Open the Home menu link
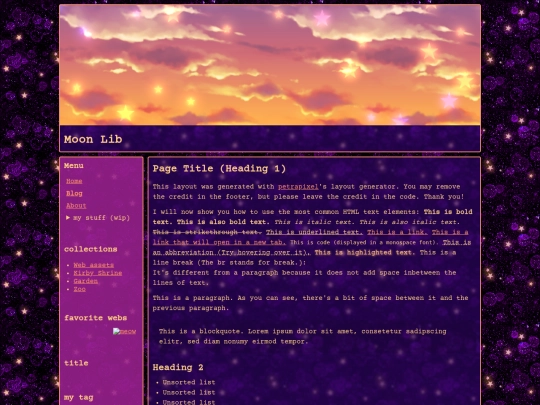This screenshot has width=540, height=405. pos(74,181)
